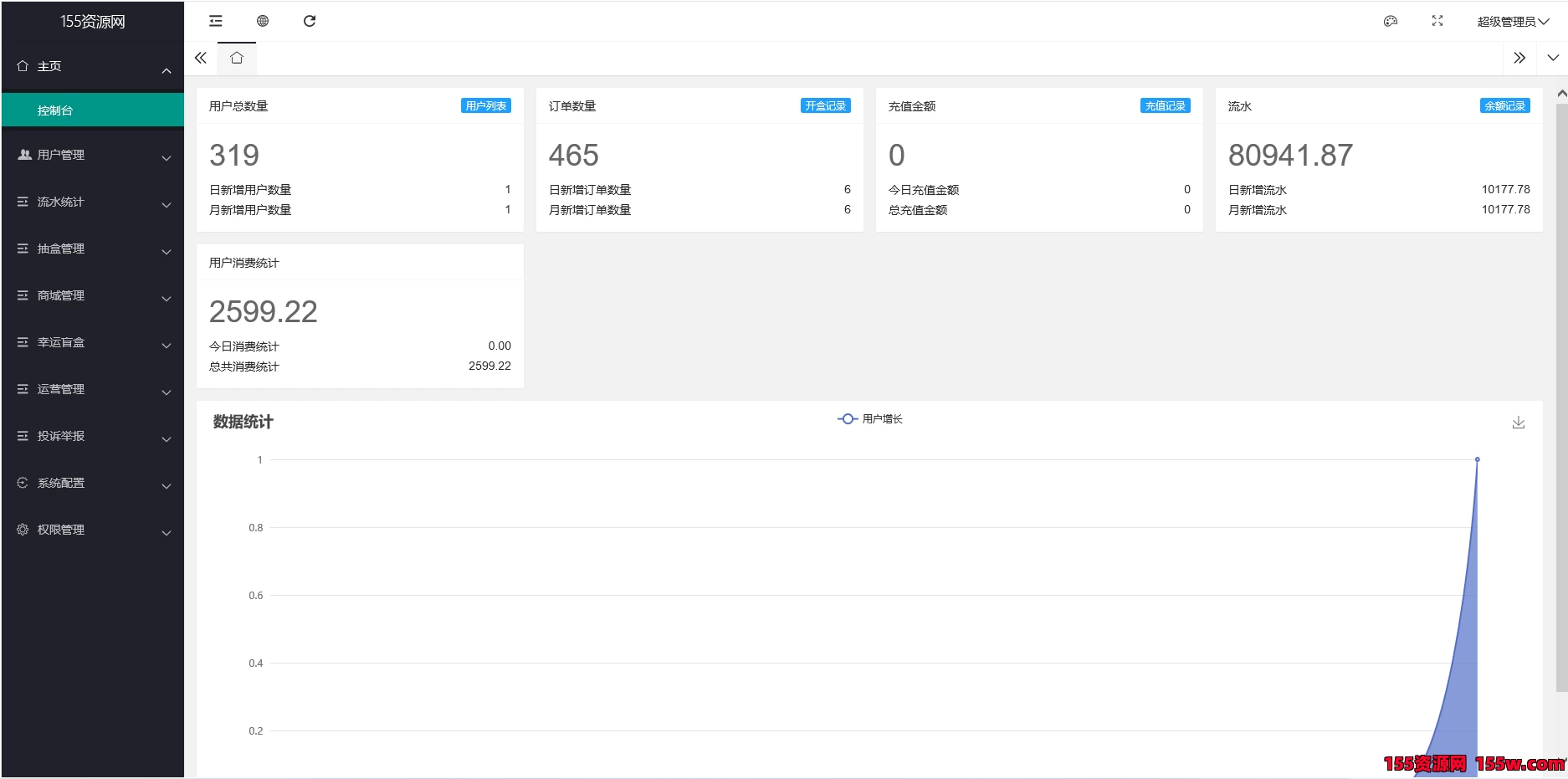
Task: Click the globe website icon in header
Action: pos(263,21)
